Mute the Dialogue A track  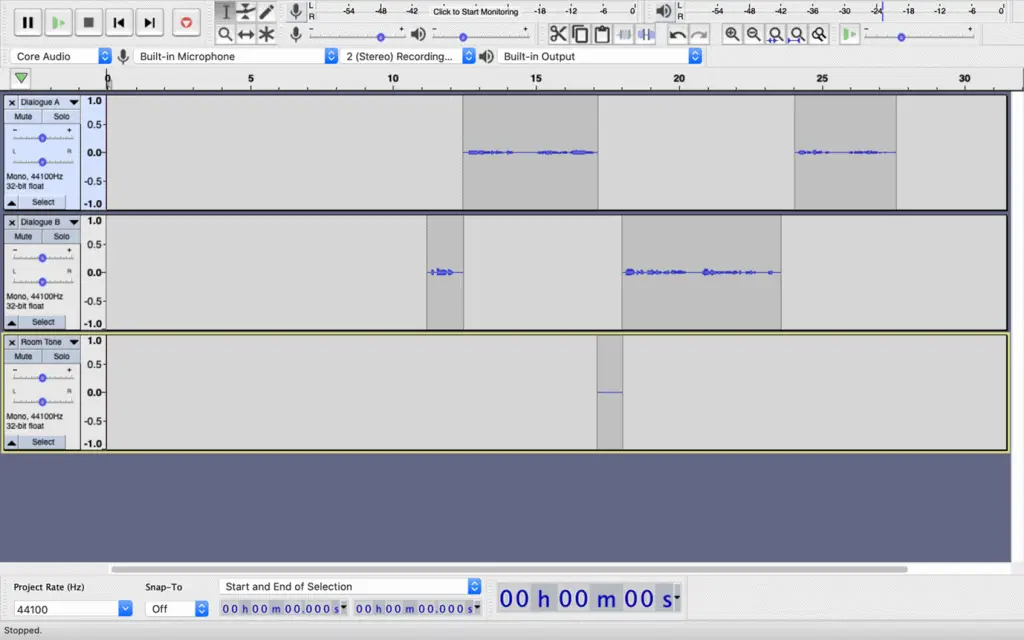[23, 117]
